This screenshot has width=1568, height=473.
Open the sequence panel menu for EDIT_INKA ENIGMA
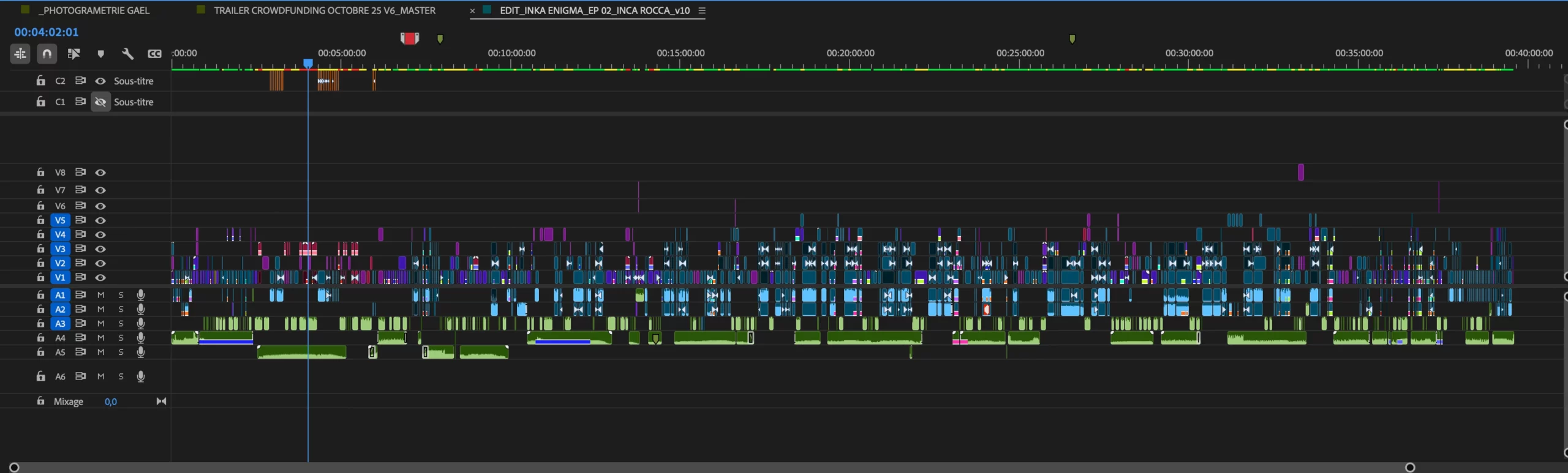pyautogui.click(x=702, y=10)
